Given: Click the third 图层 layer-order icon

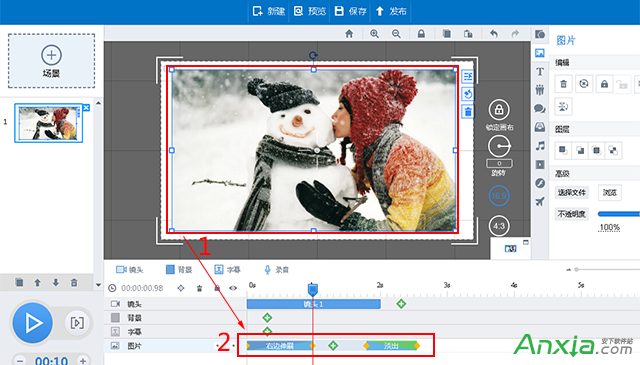Looking at the screenshot, I should pyautogui.click(x=596, y=150).
